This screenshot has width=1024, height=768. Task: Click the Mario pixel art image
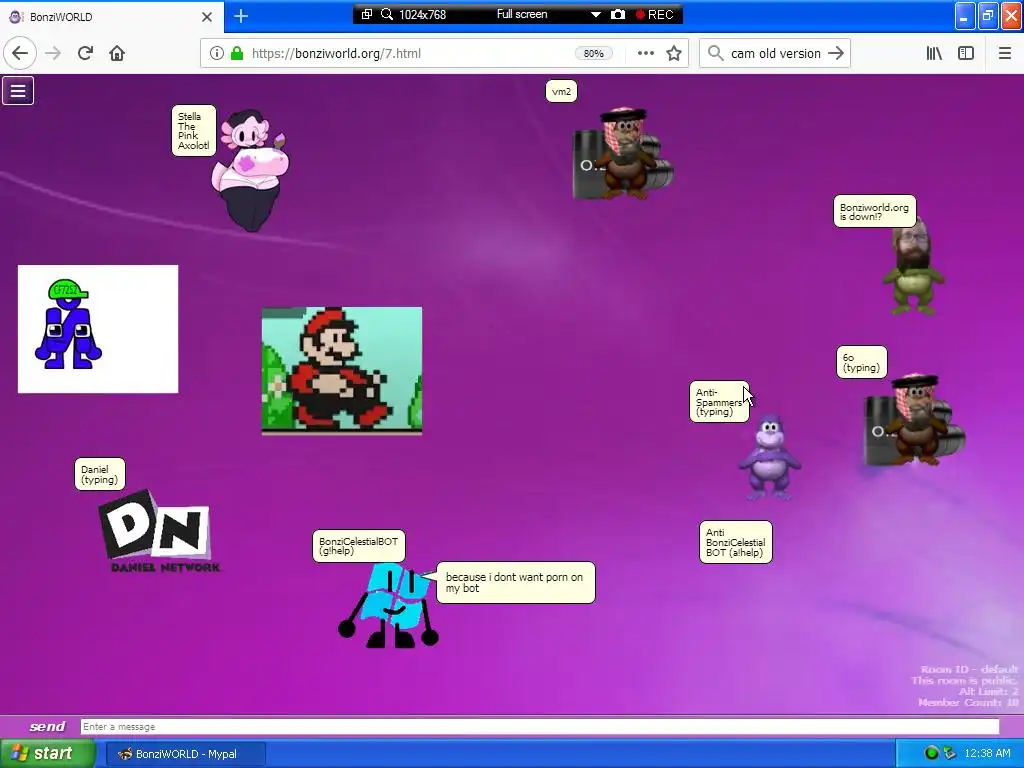pyautogui.click(x=342, y=370)
